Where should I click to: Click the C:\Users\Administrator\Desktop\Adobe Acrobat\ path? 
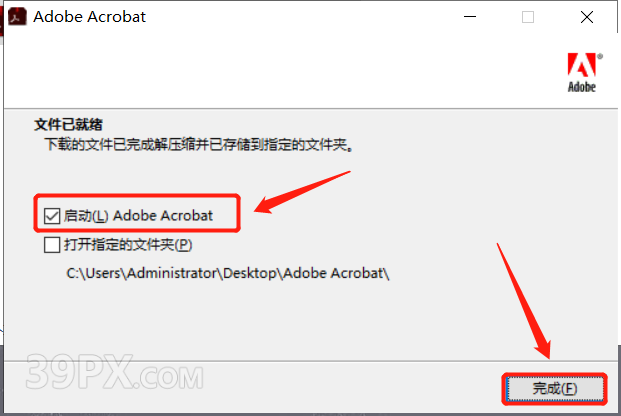pos(228,273)
